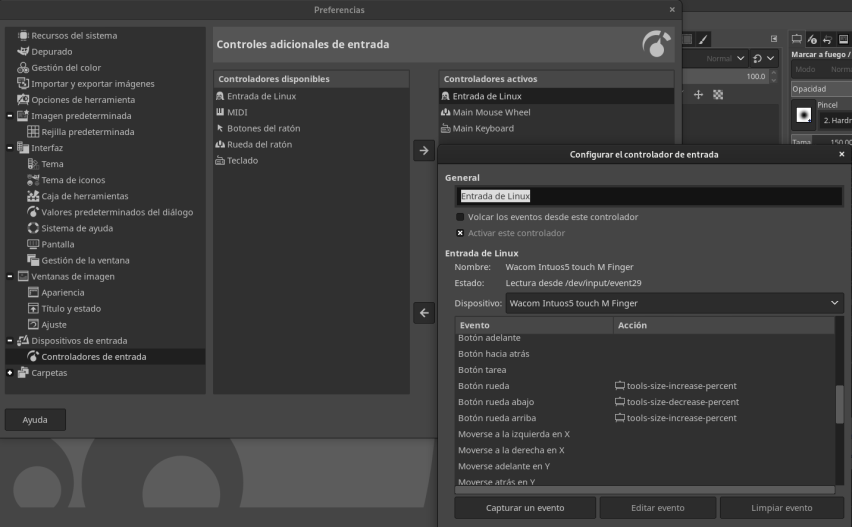Select MIDI in available controllers list

(x=237, y=112)
